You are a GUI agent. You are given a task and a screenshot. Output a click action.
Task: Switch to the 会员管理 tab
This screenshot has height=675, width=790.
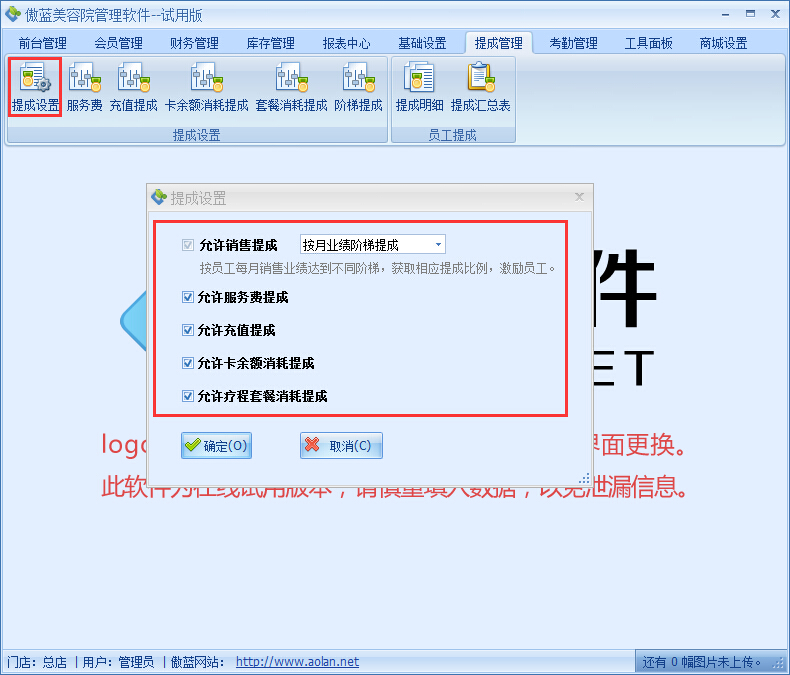[118, 43]
